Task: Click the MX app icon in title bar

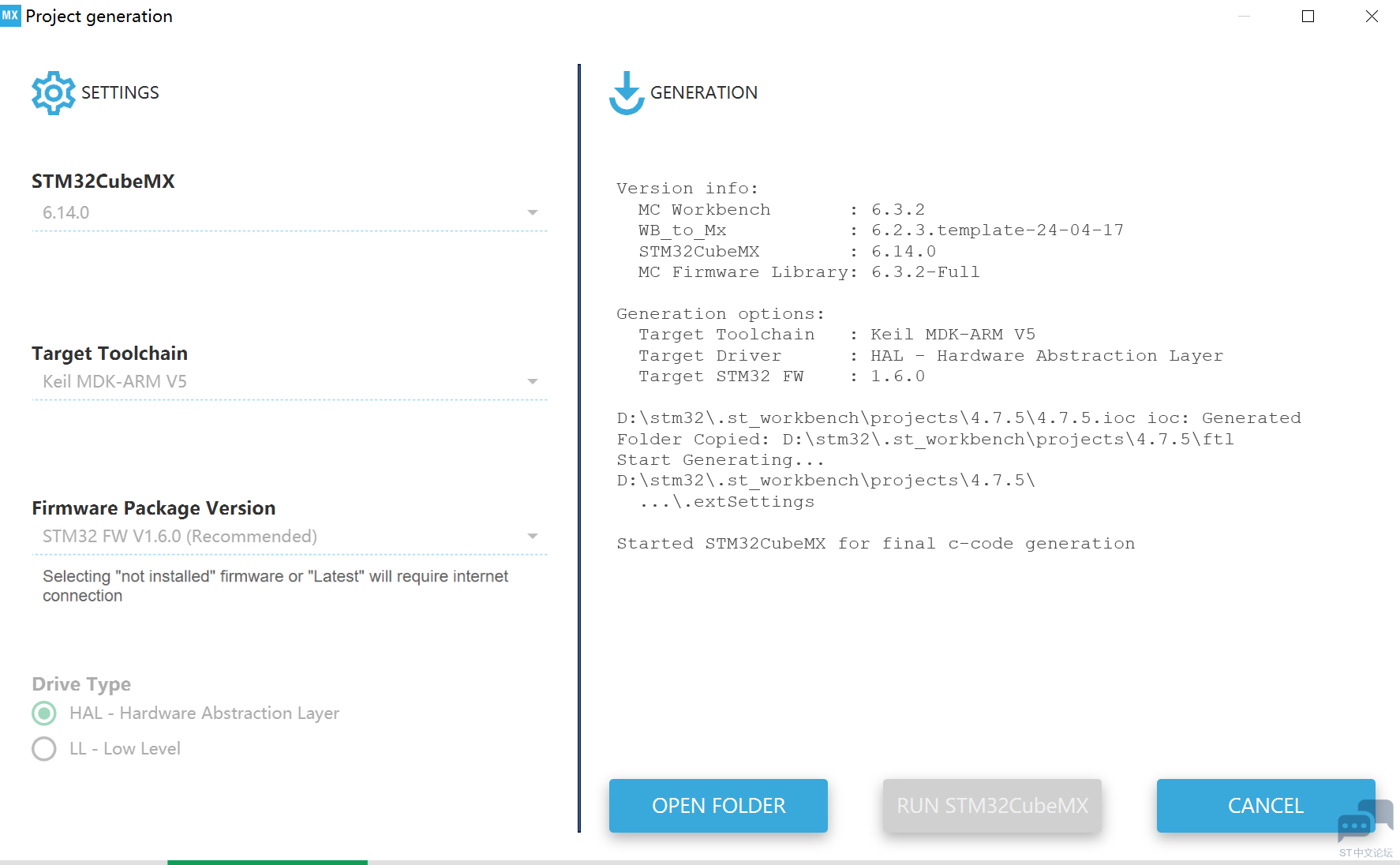Action: tap(10, 15)
